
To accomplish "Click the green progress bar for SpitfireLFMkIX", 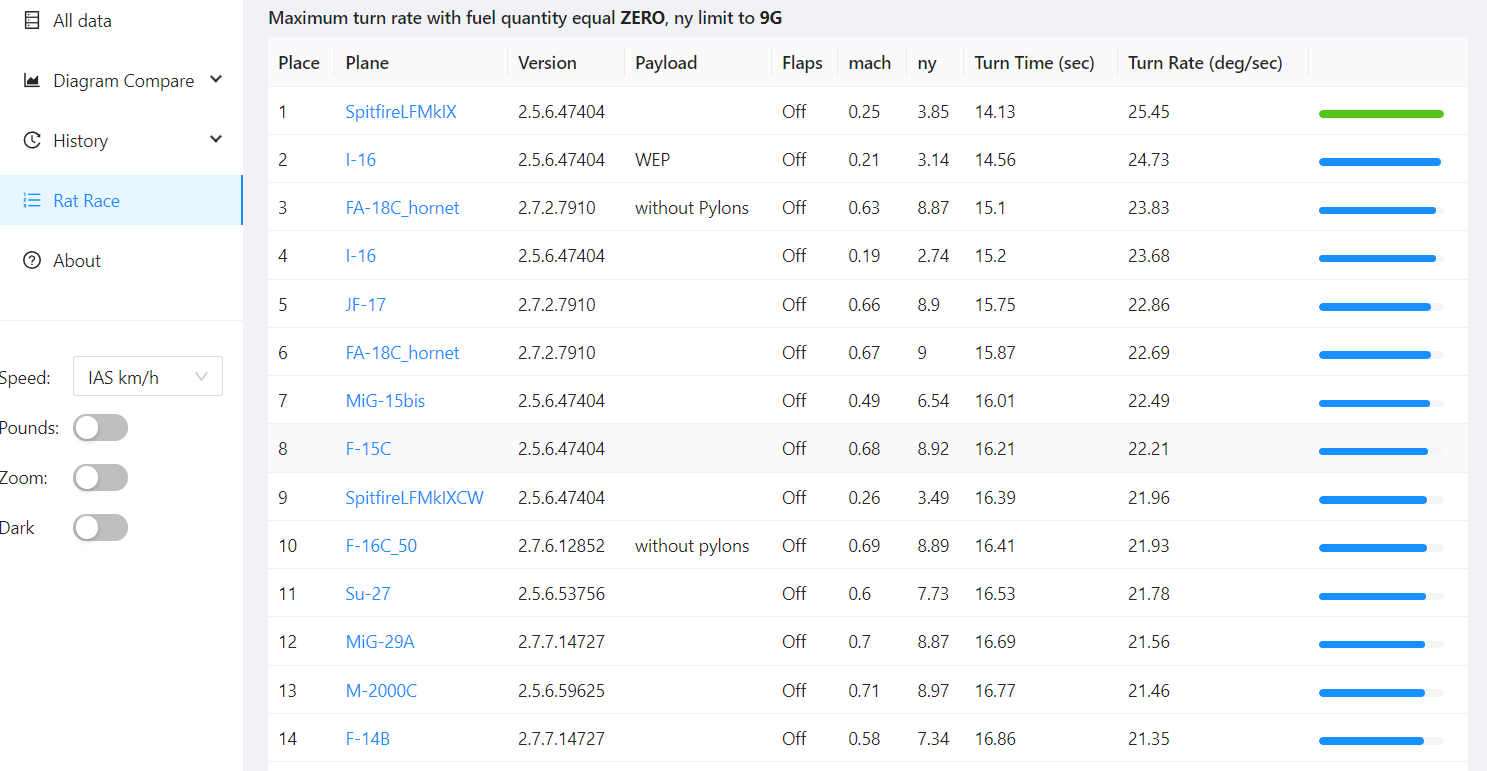I will pyautogui.click(x=1381, y=114).
